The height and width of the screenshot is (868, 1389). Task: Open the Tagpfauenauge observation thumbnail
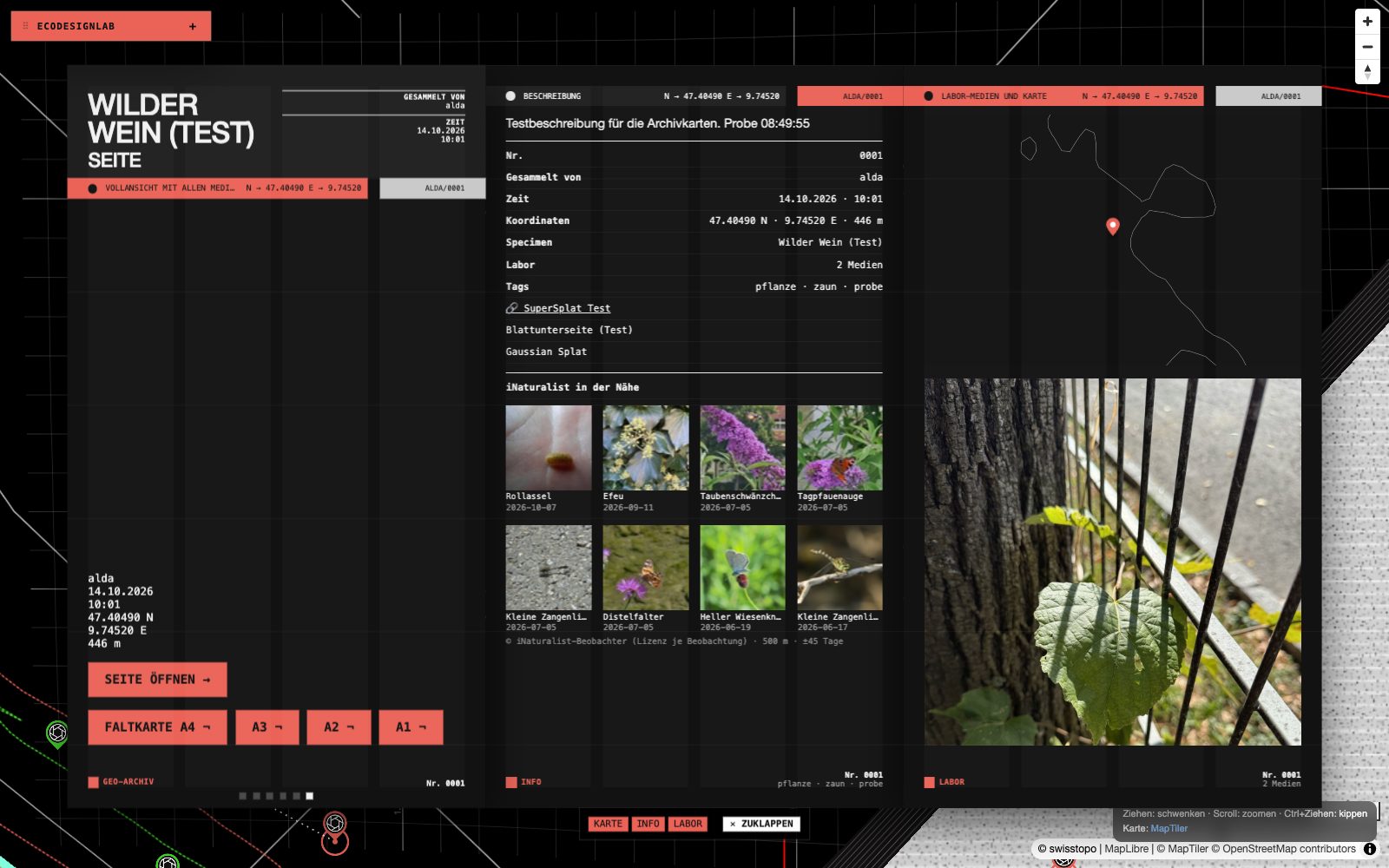840,448
